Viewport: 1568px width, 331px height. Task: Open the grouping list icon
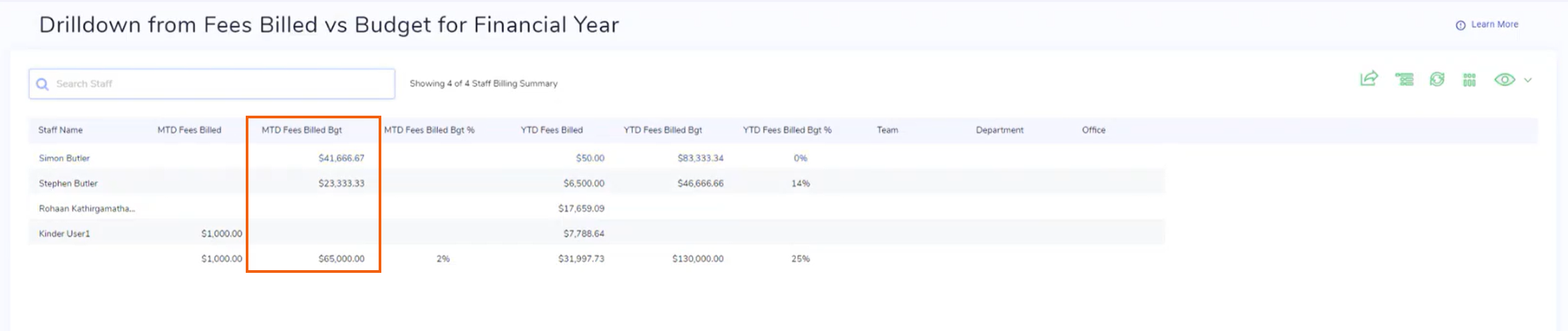(1404, 80)
